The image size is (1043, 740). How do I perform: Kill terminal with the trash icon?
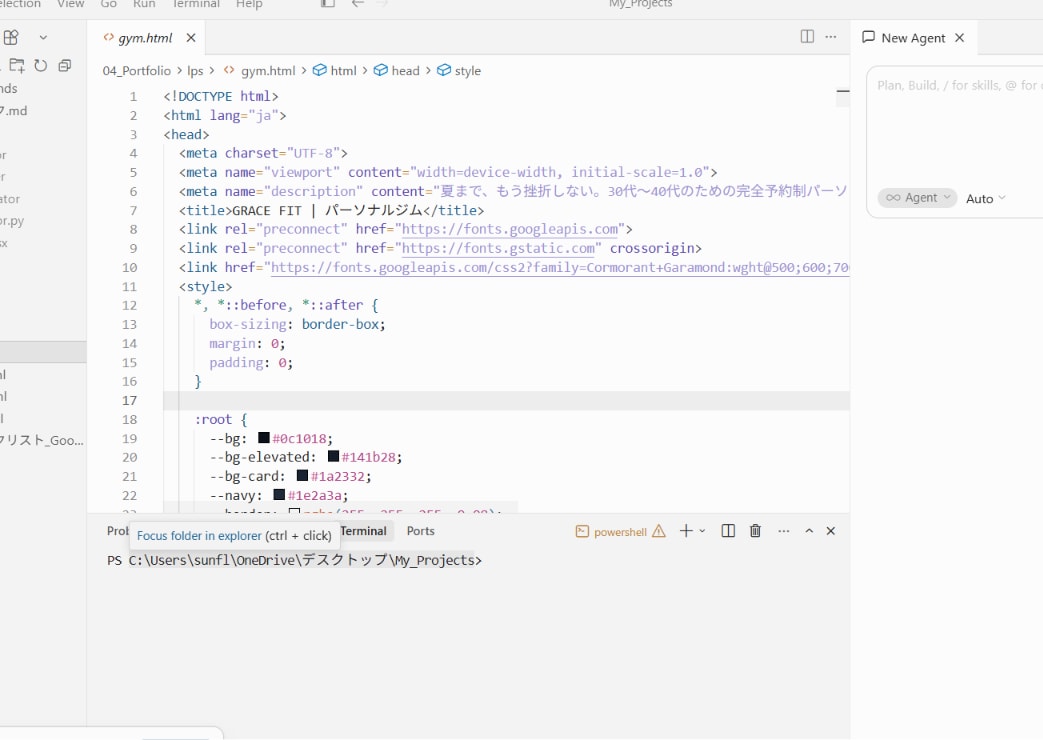click(755, 530)
